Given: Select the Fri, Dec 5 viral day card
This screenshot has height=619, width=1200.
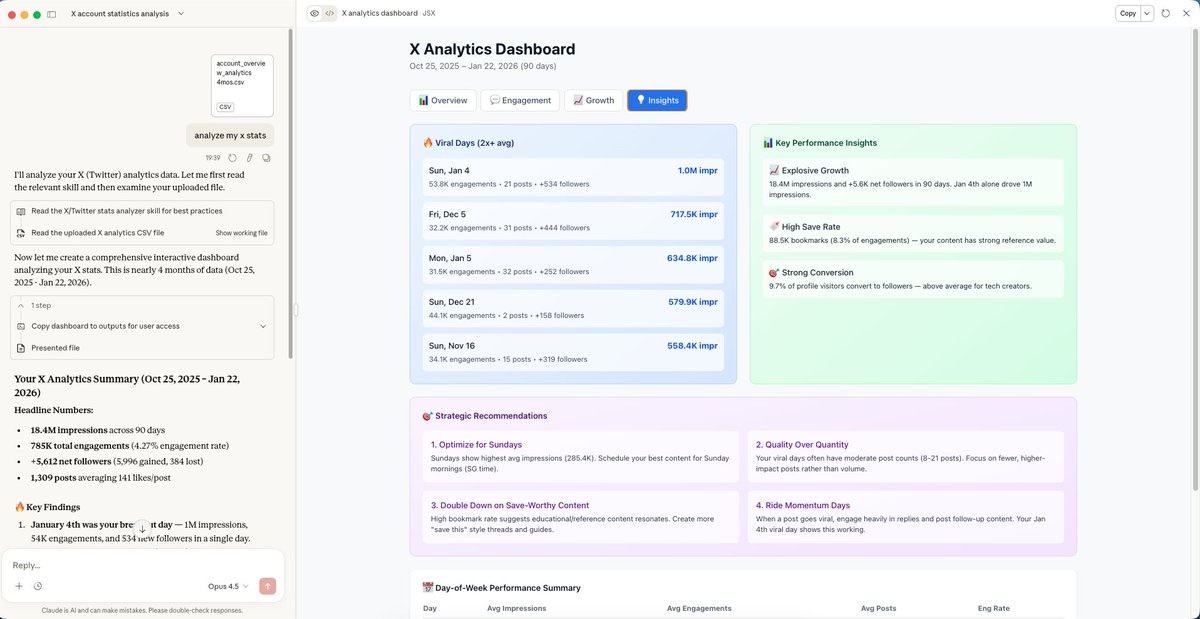Looking at the screenshot, I should 573,221.
